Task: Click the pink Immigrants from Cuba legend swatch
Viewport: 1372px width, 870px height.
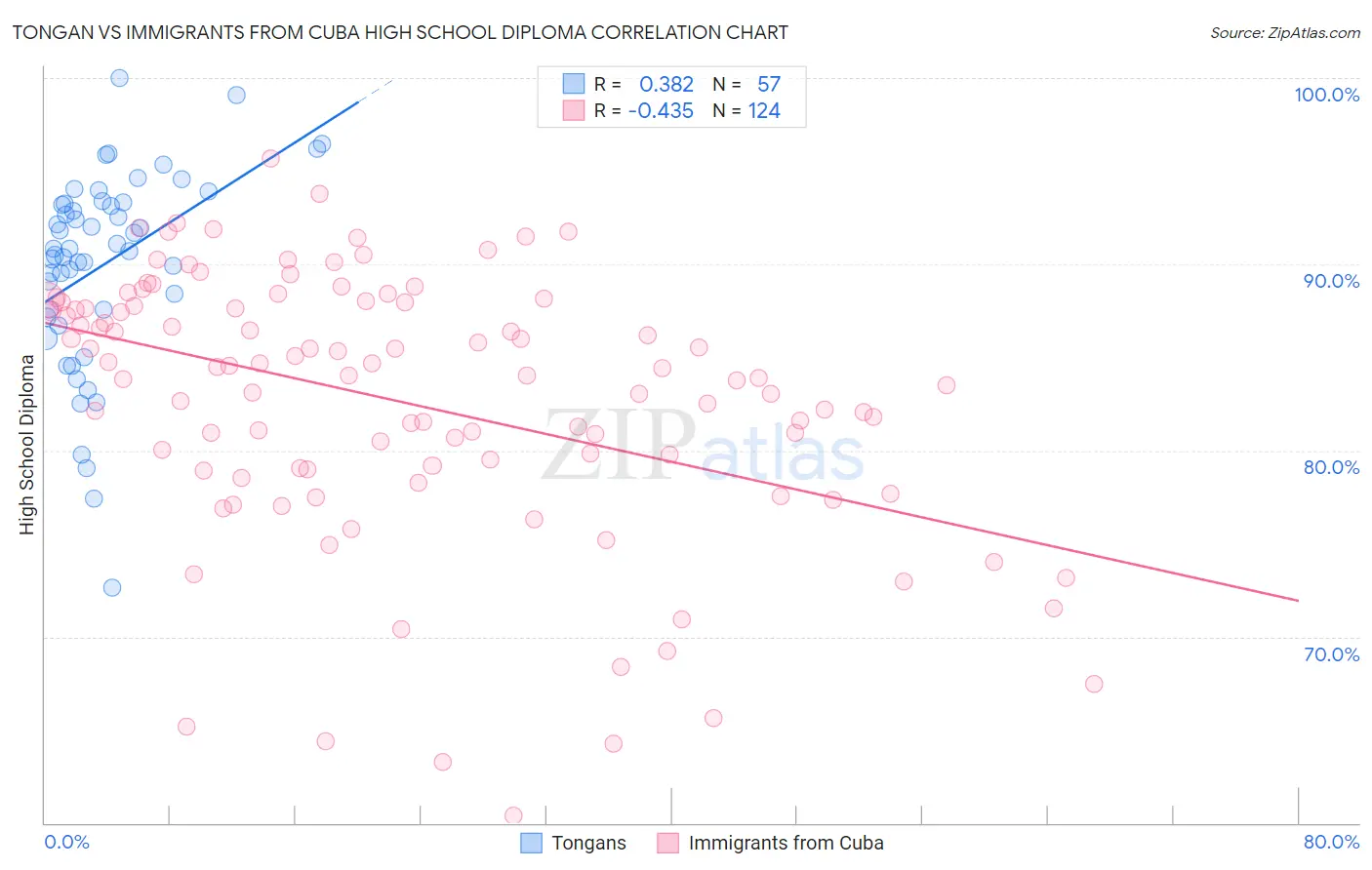Action: (667, 843)
